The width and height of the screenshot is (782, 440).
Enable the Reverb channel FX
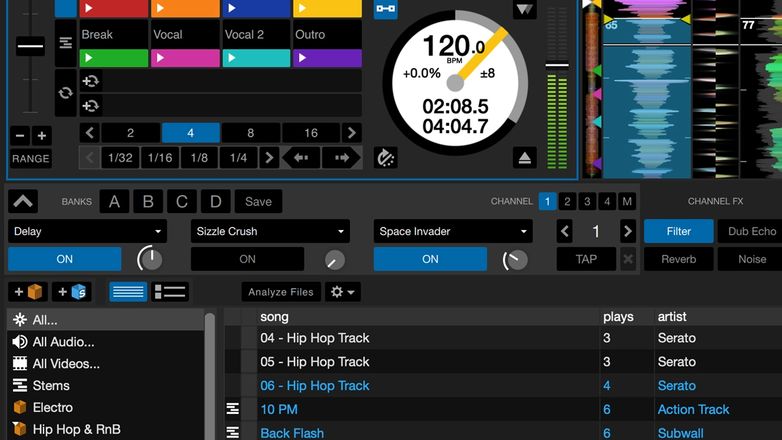pos(679,259)
